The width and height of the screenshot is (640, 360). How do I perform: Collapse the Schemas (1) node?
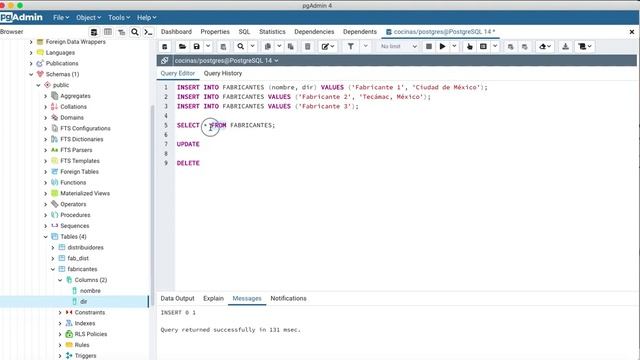click(x=31, y=74)
